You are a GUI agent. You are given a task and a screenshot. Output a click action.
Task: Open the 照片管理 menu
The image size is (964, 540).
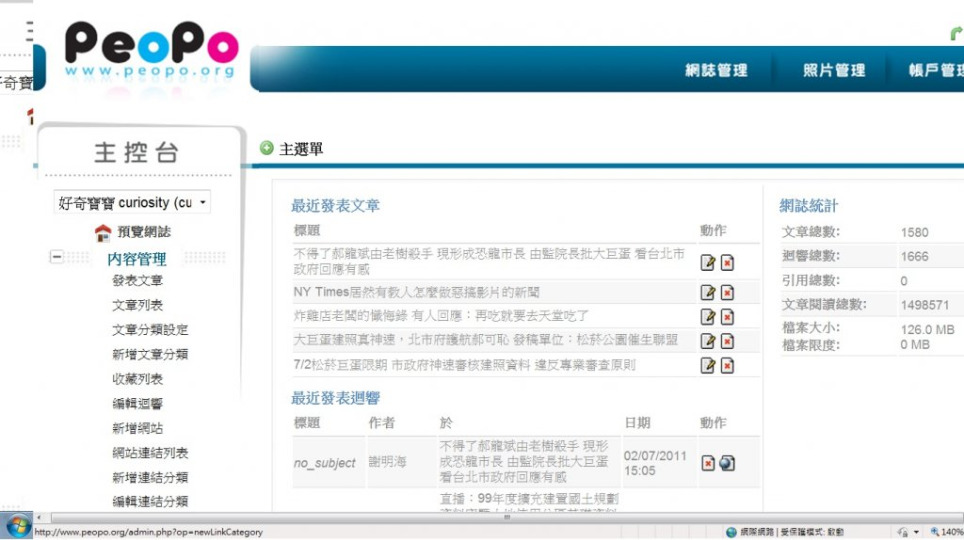(834, 70)
